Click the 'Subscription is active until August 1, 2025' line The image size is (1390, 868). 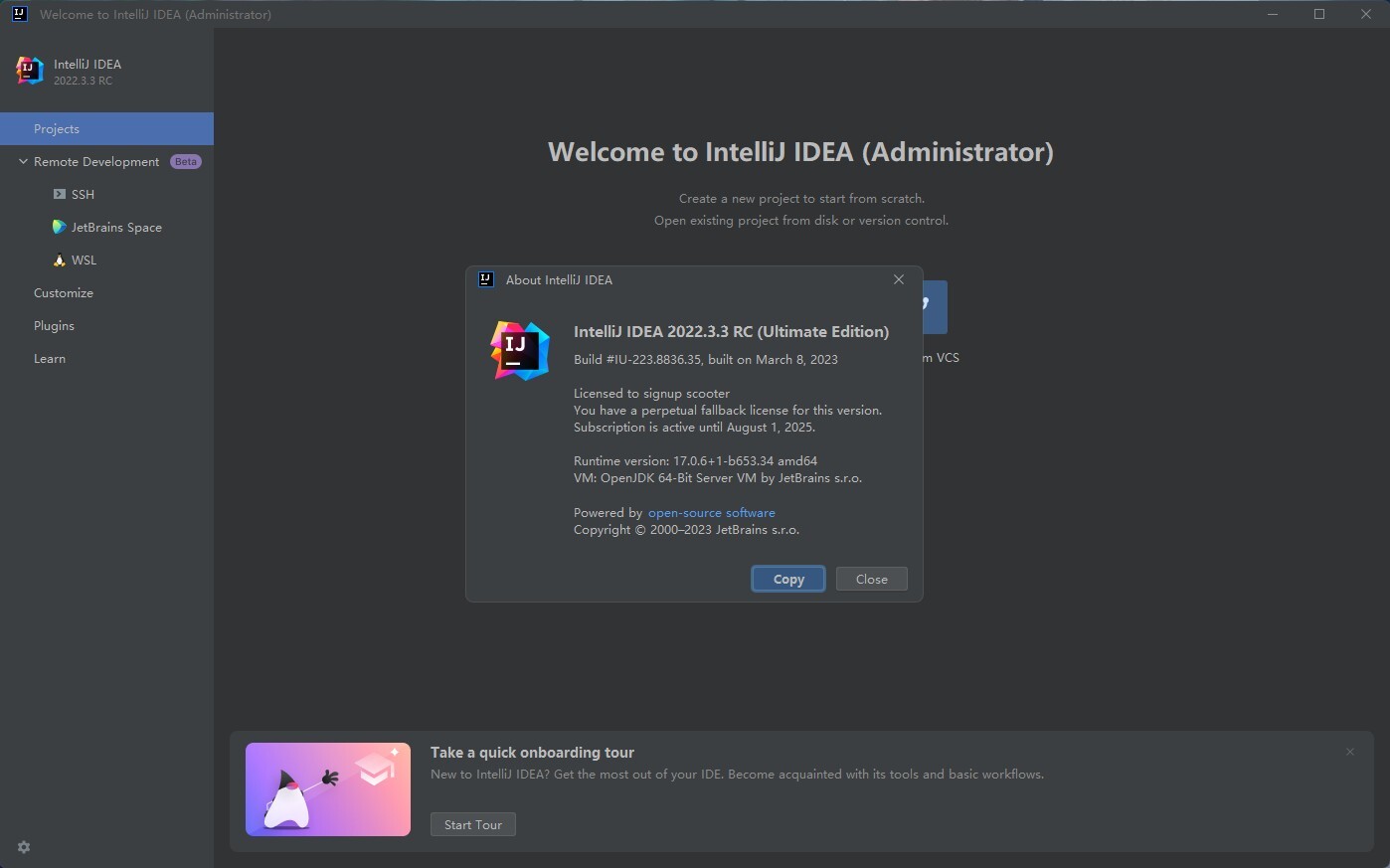694,428
